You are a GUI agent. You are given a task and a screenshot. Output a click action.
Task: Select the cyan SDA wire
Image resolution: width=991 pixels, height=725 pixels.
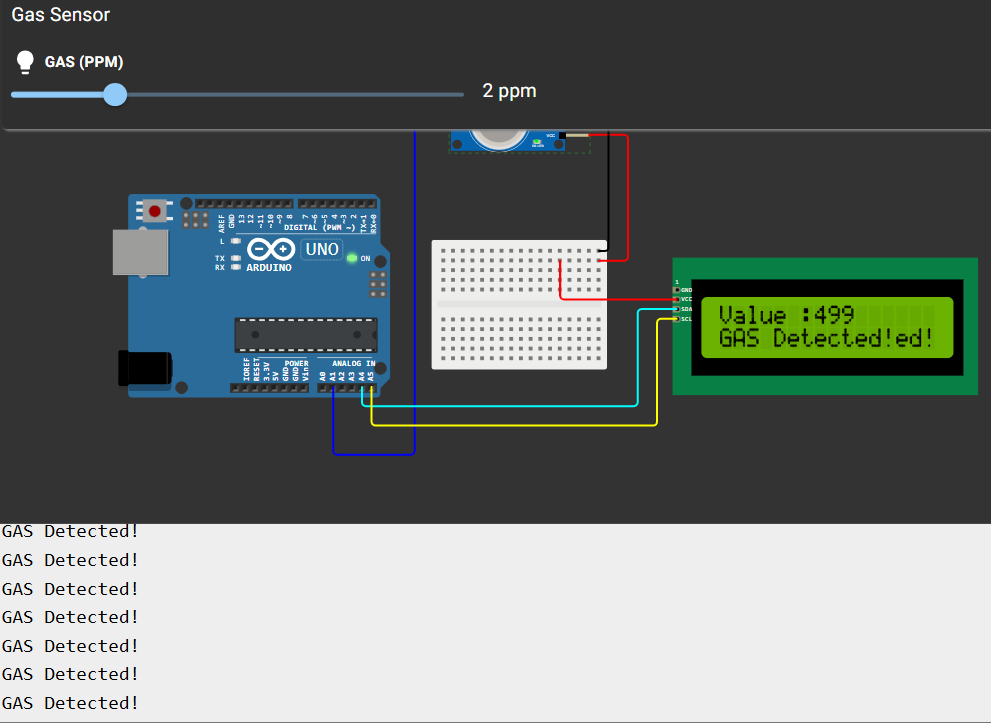500,405
